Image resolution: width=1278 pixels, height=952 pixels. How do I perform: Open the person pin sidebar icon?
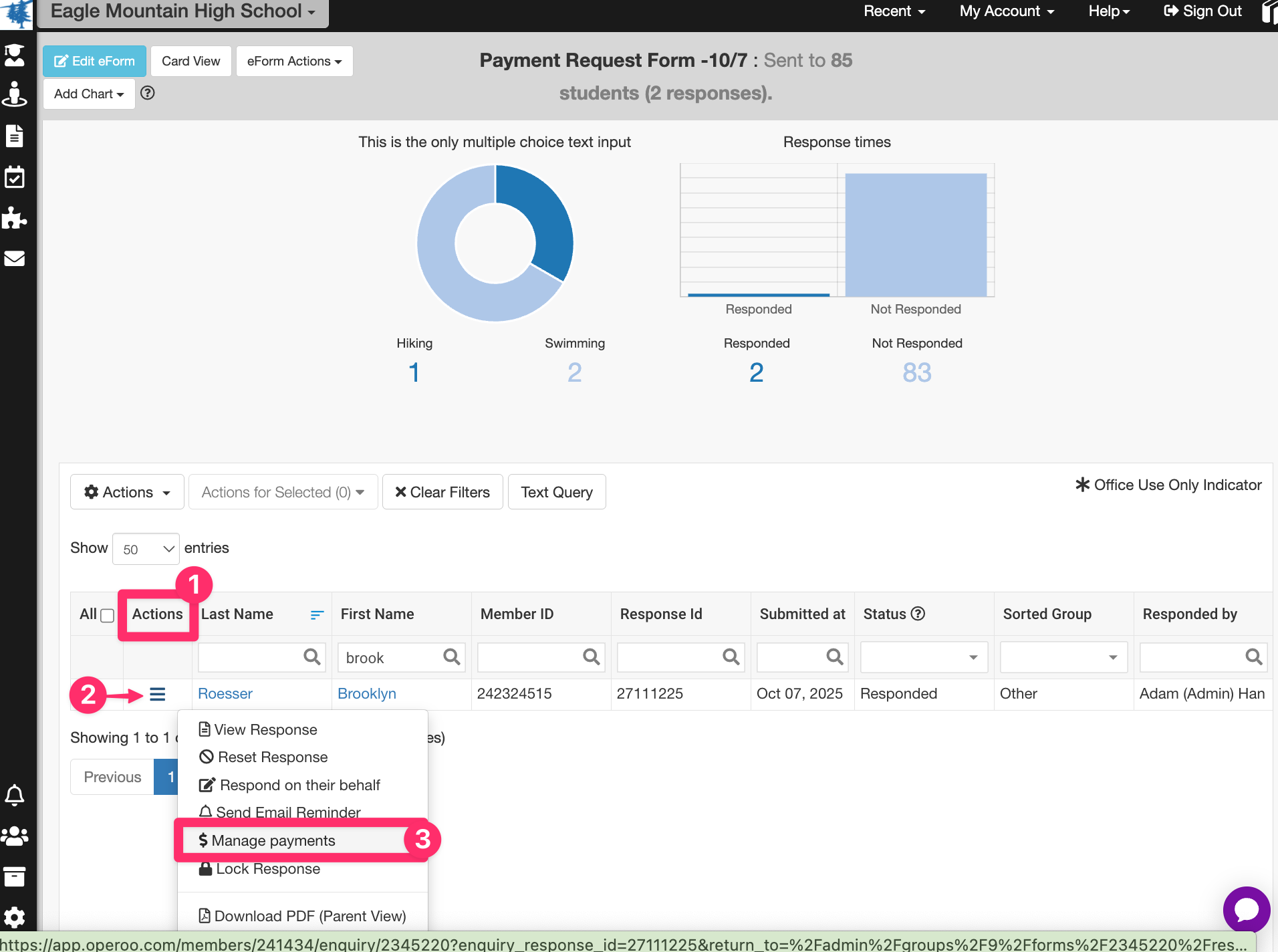(15, 94)
